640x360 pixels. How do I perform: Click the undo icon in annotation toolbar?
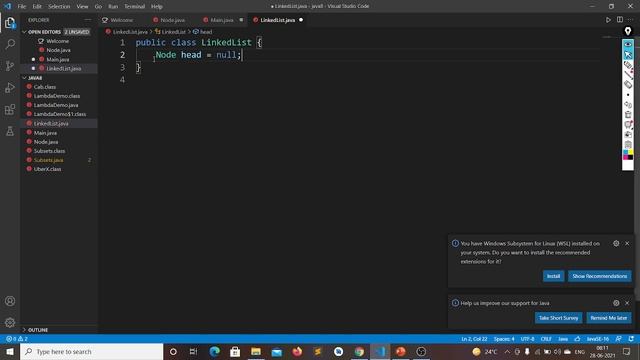click(628, 105)
